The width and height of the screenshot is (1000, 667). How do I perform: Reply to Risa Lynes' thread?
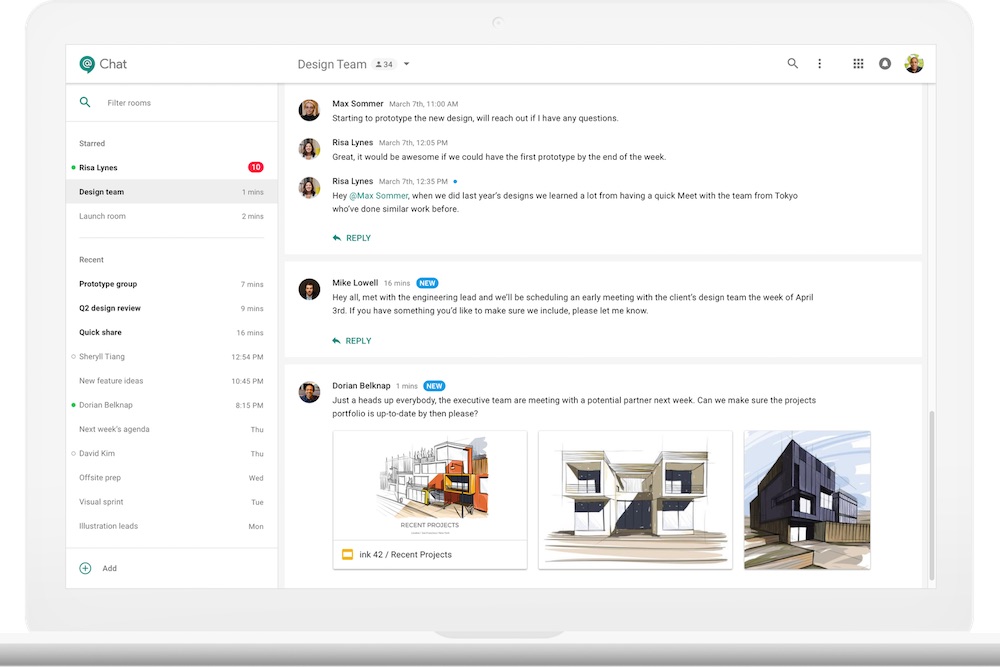pyautogui.click(x=352, y=238)
